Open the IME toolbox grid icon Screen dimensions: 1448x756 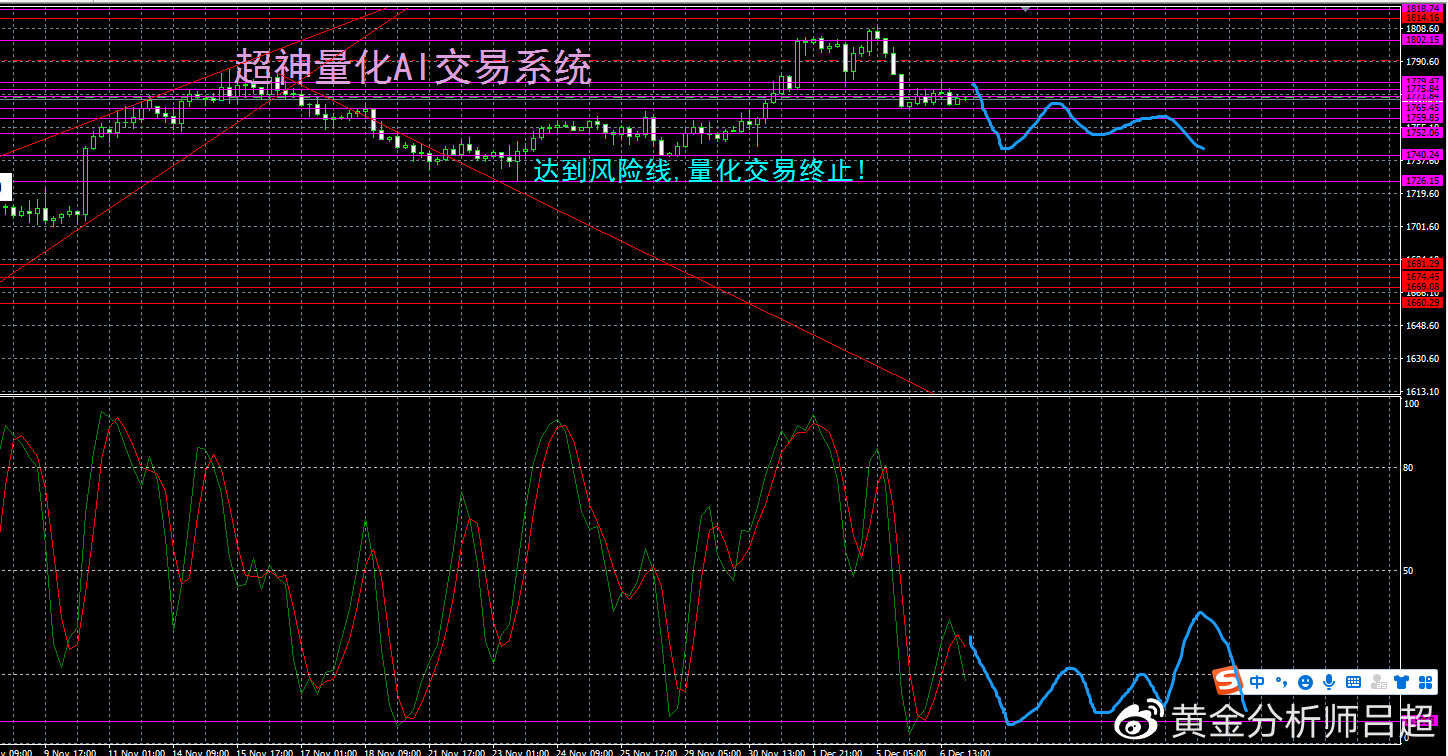pyautogui.click(x=1425, y=682)
